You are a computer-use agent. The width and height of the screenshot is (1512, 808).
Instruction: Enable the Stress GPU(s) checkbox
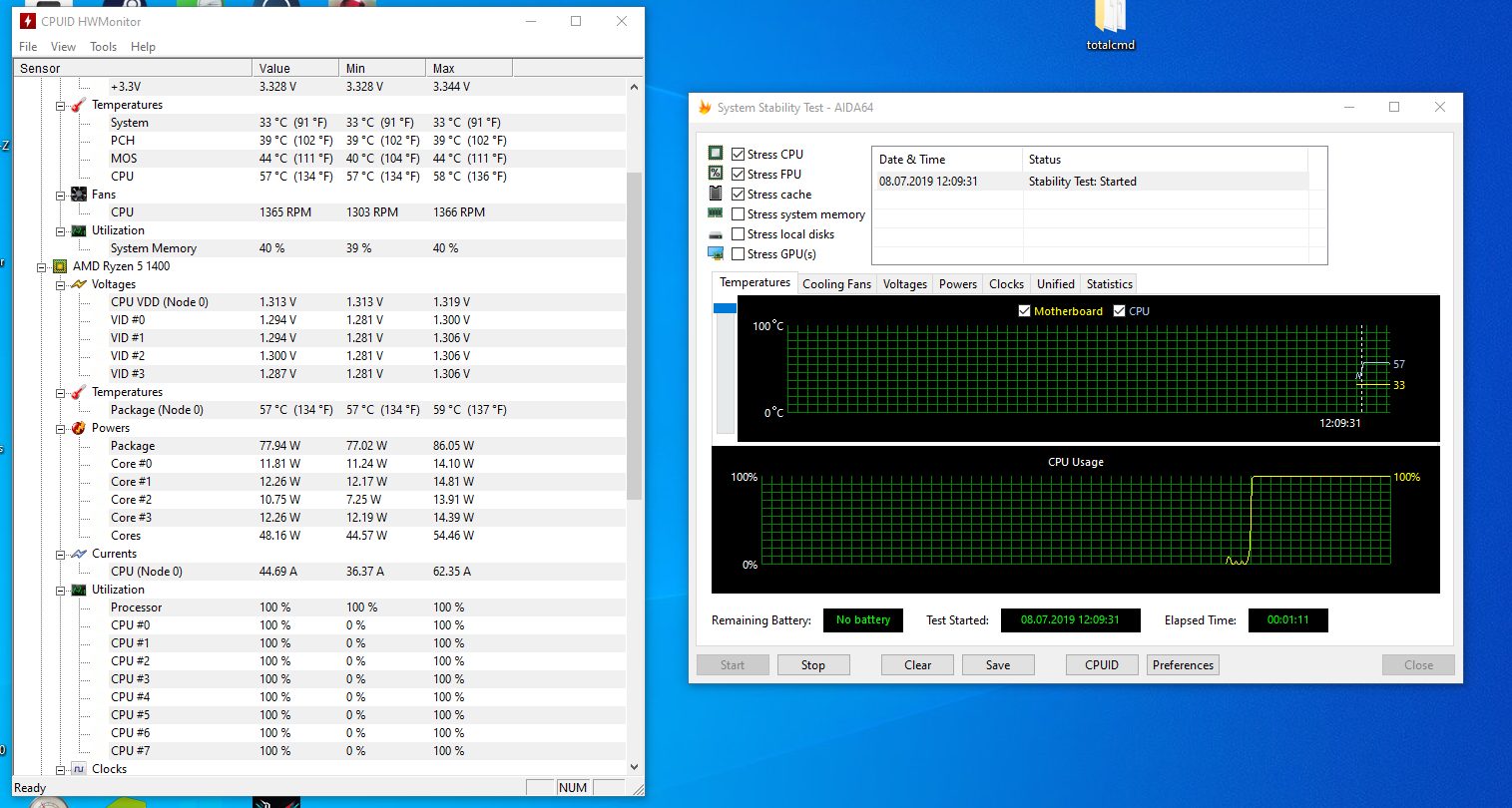739,254
